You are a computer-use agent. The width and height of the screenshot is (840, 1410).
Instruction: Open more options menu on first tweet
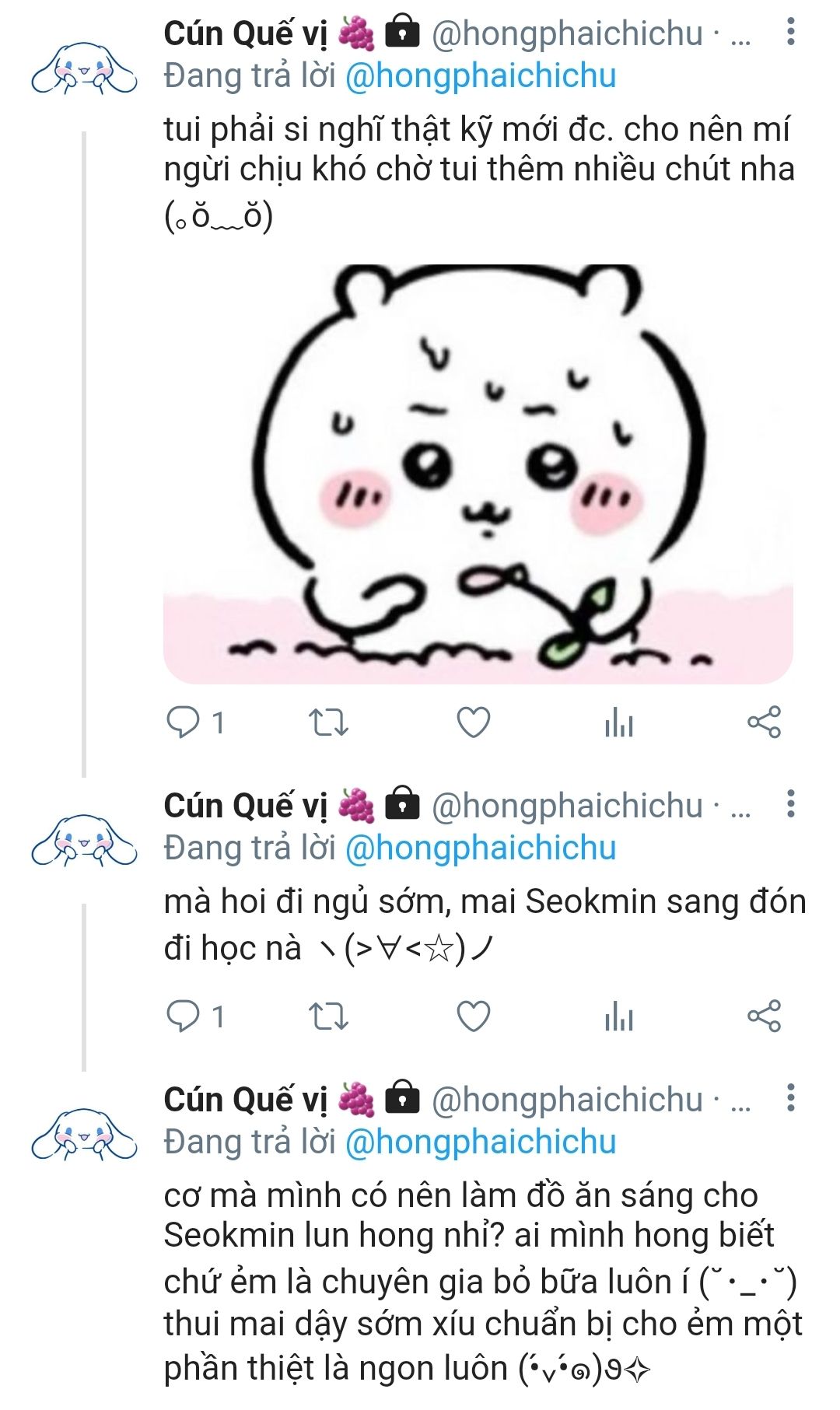[790, 32]
